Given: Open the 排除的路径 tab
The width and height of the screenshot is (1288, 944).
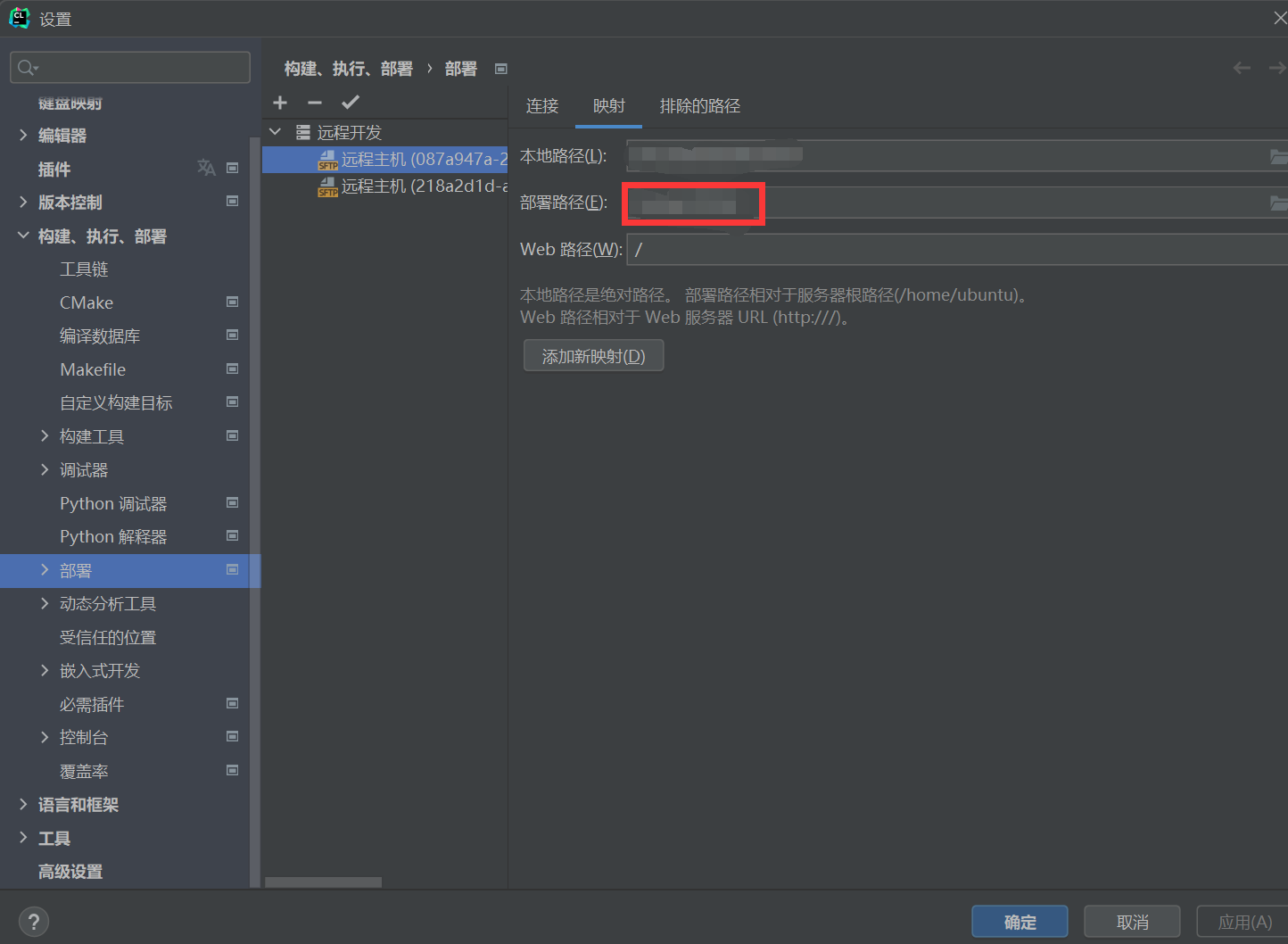Looking at the screenshot, I should 700,106.
